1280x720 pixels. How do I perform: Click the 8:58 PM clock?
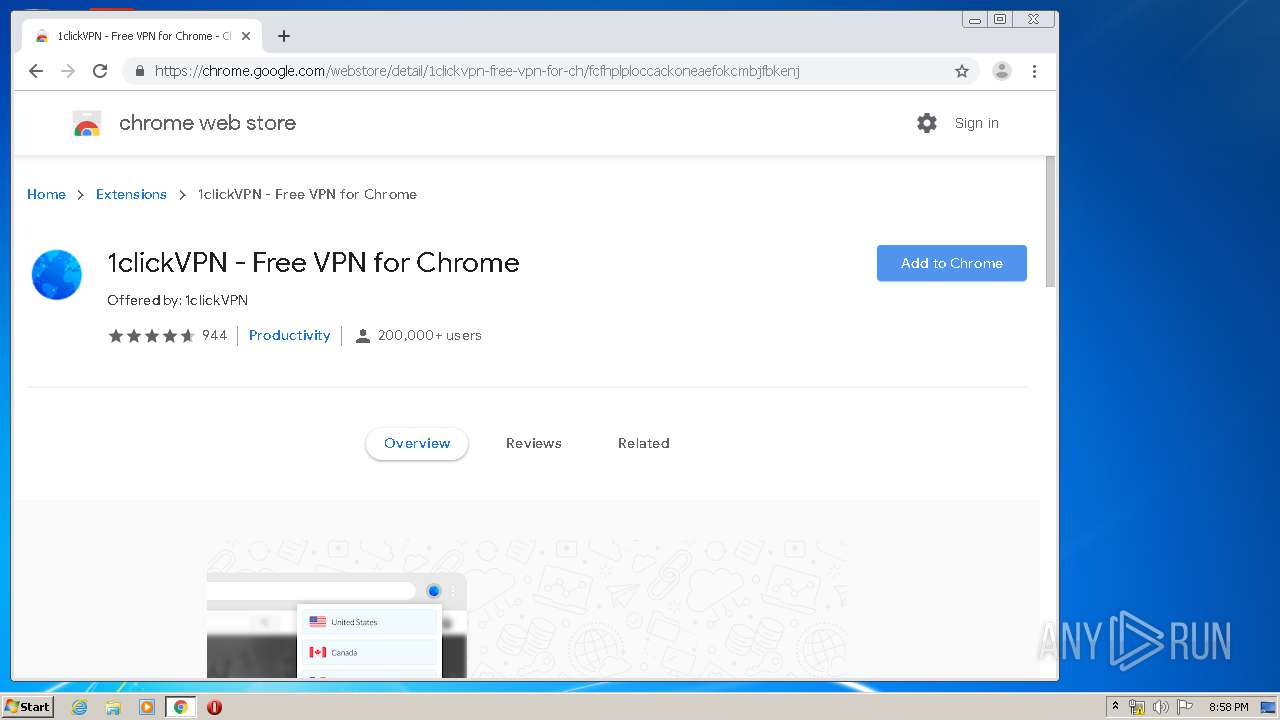1228,707
